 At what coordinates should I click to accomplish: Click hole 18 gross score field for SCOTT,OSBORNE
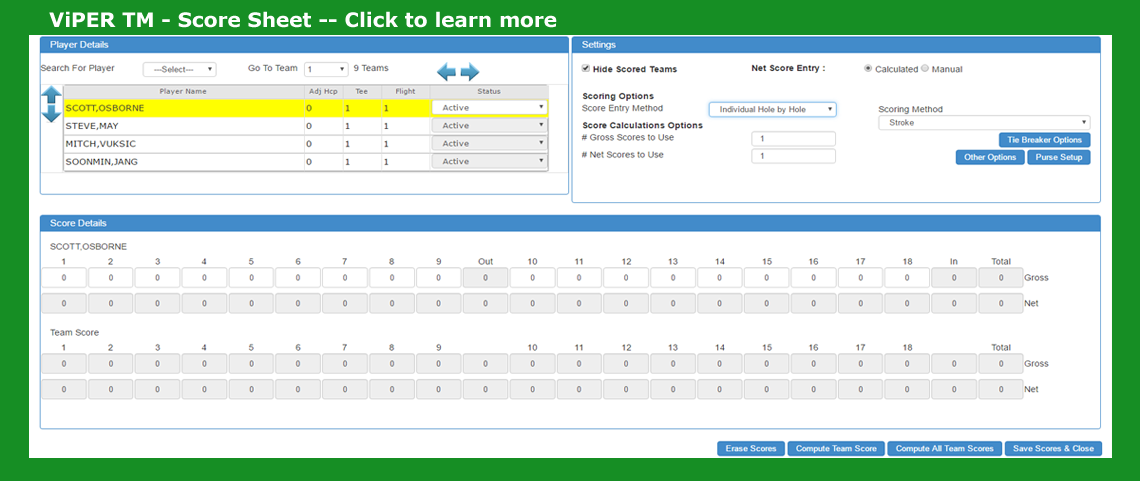coord(907,278)
